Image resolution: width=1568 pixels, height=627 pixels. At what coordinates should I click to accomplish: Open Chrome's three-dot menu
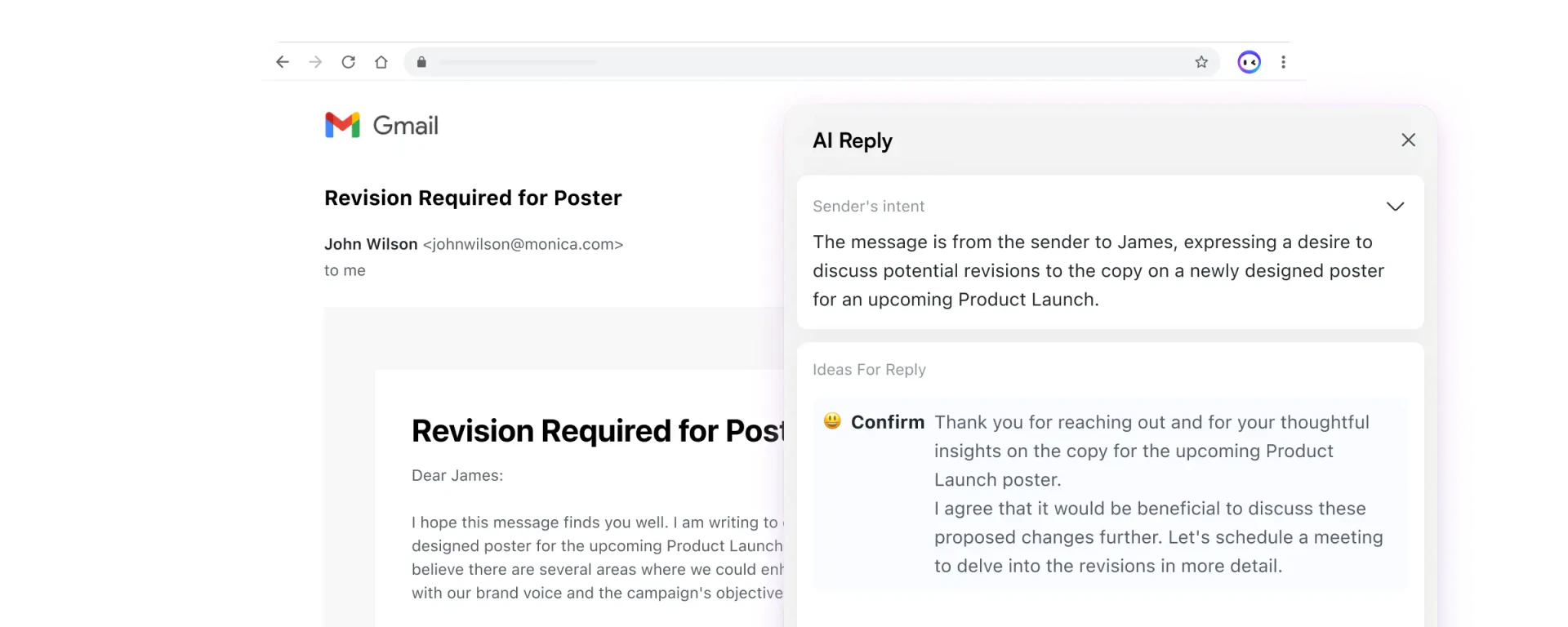click(x=1284, y=62)
